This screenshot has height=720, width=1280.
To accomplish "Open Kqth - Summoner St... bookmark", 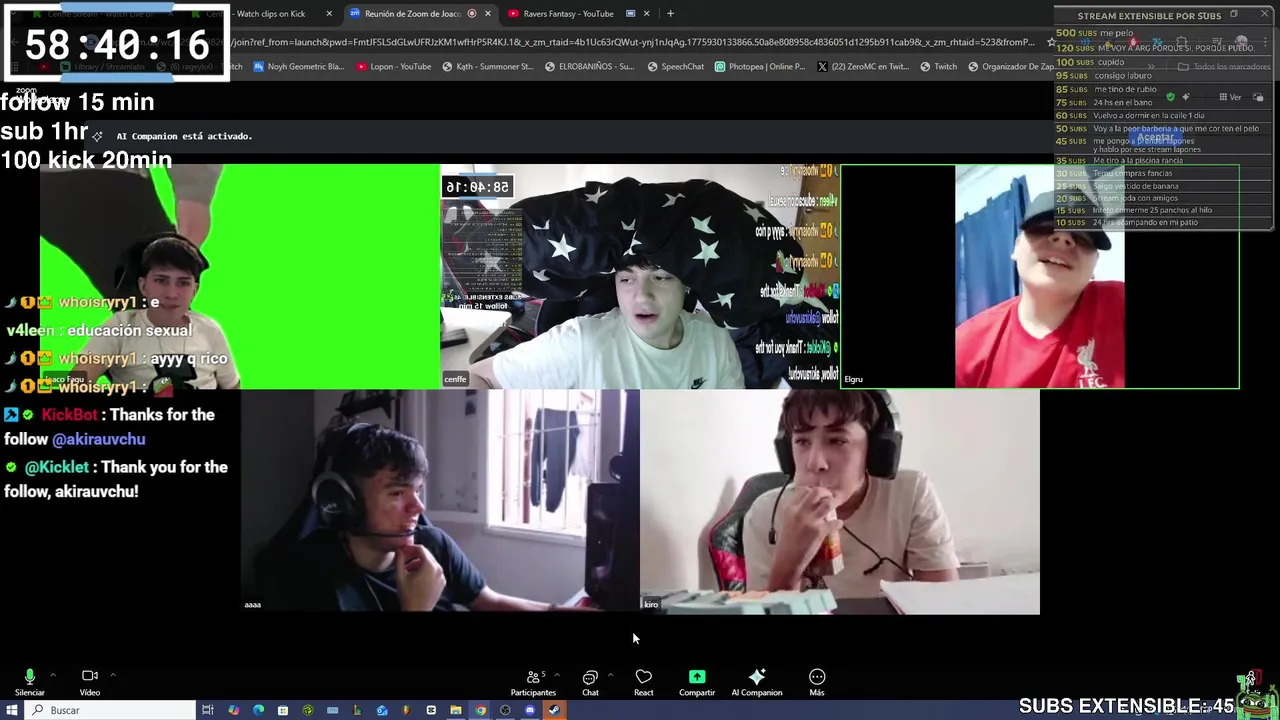I will (487, 67).
